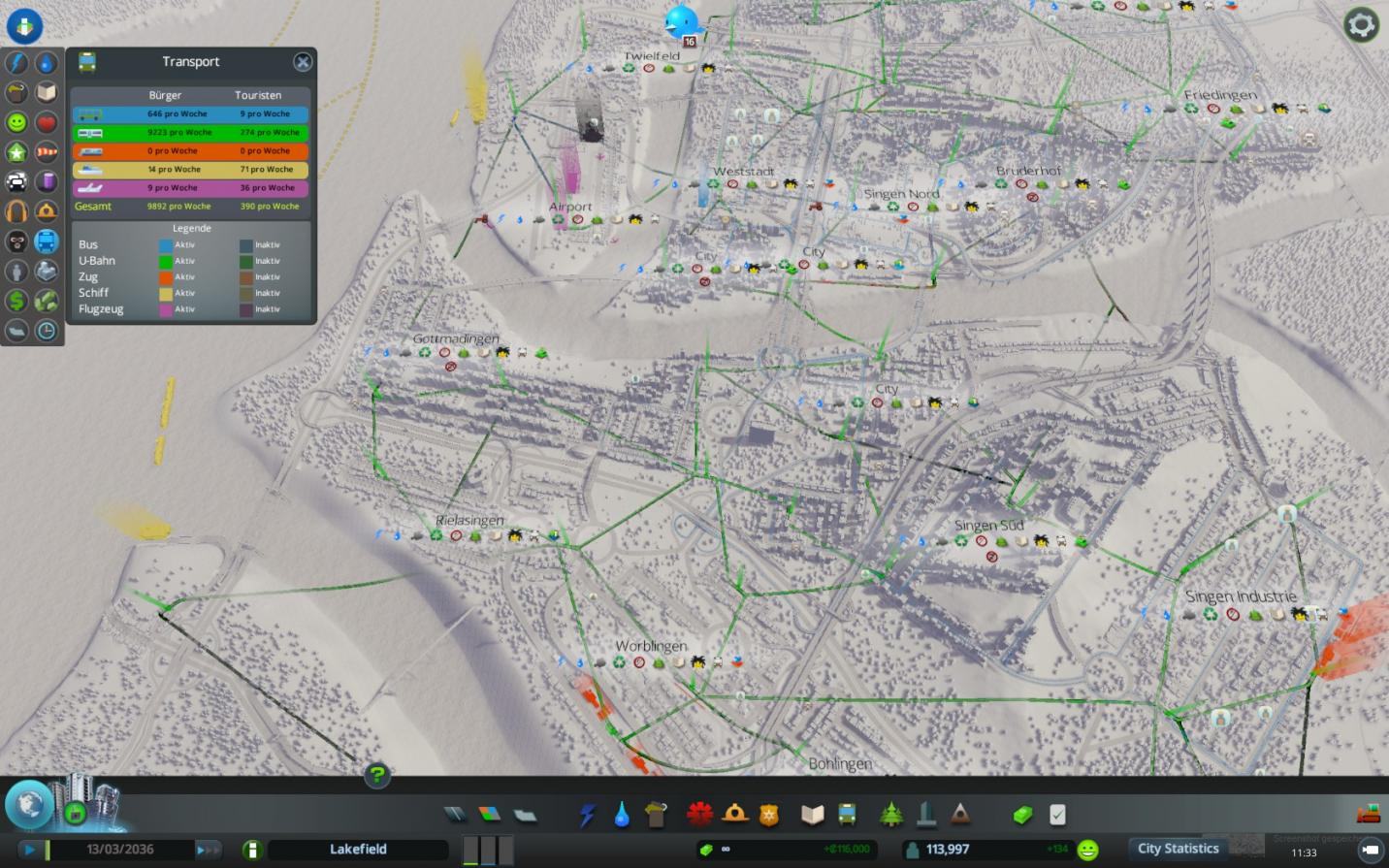Image resolution: width=1389 pixels, height=868 pixels.
Task: Open the Crime info view masked face
Action: tap(16, 241)
